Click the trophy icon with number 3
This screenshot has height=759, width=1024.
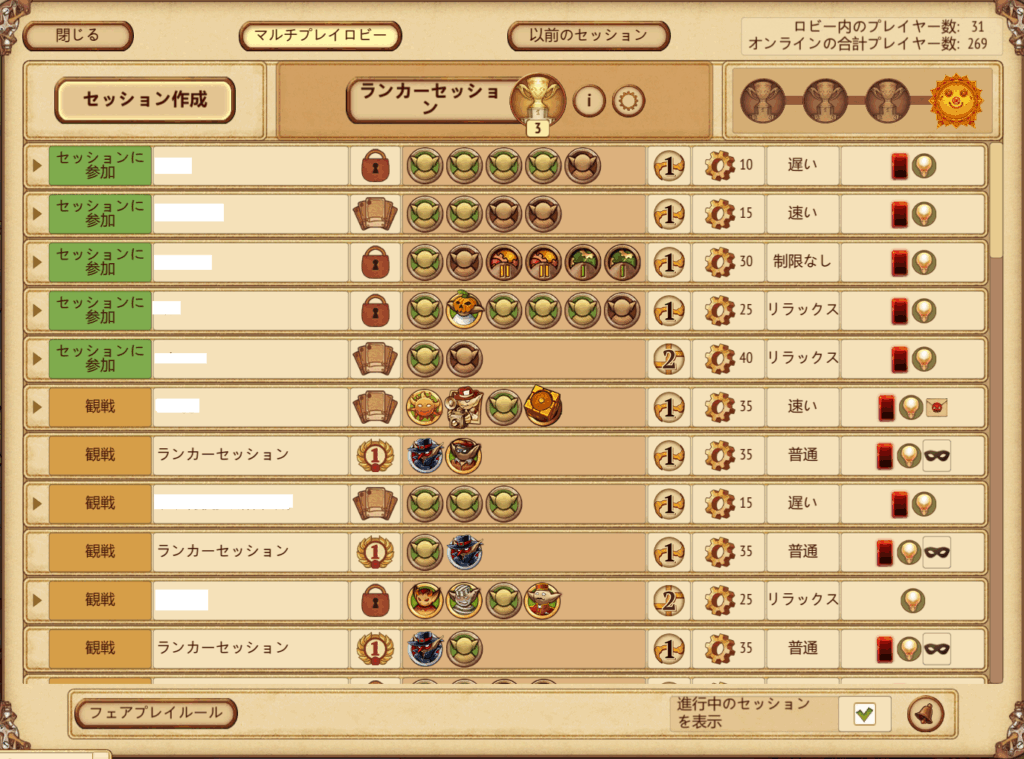point(537,103)
